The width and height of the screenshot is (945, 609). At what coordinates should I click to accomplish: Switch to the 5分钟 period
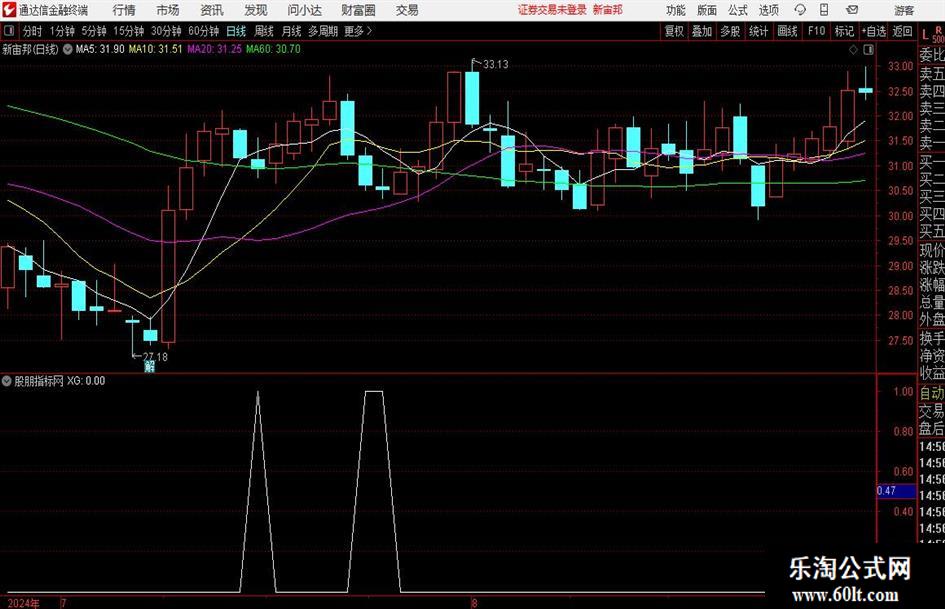(x=94, y=31)
